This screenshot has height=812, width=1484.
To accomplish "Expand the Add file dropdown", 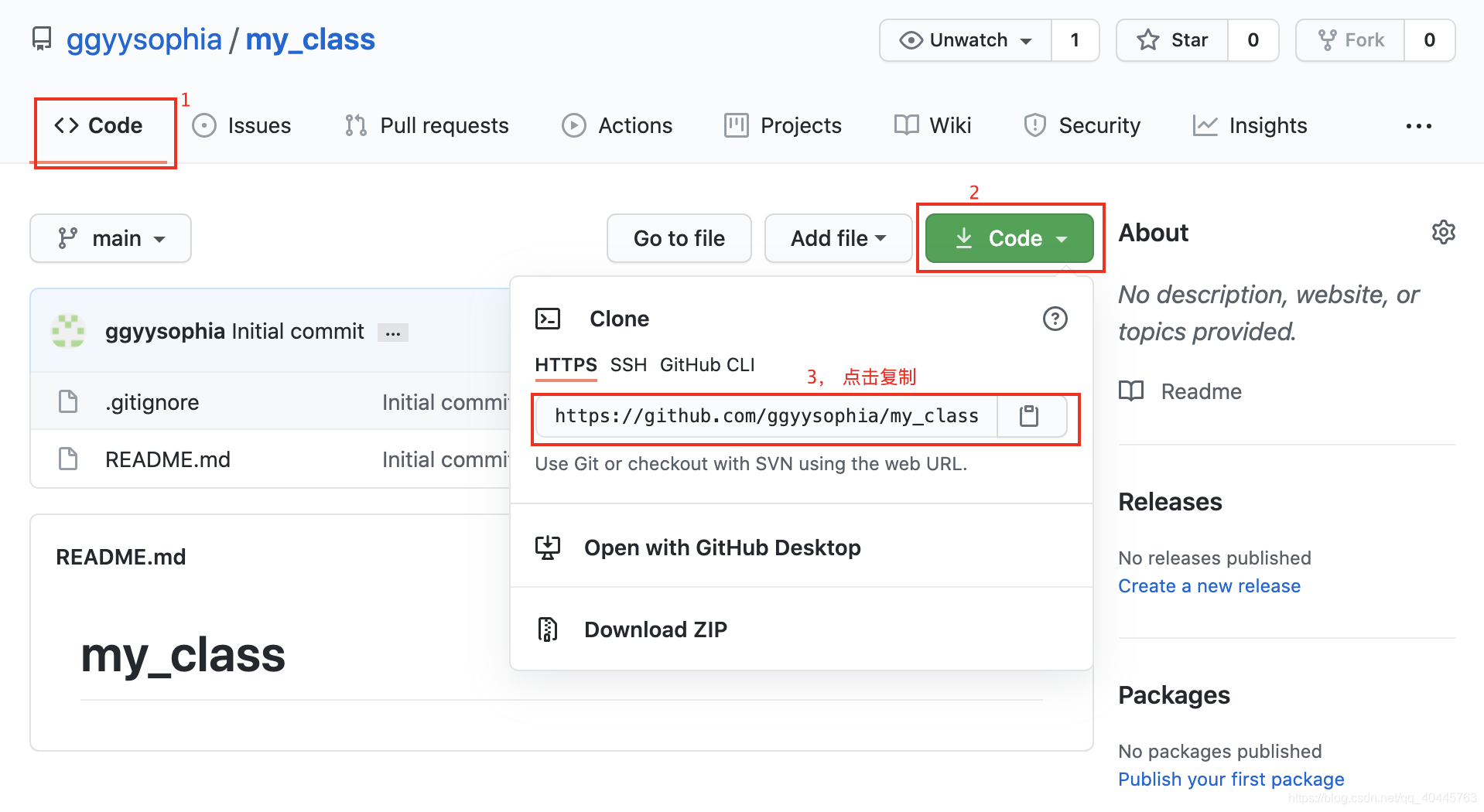I will [x=838, y=238].
